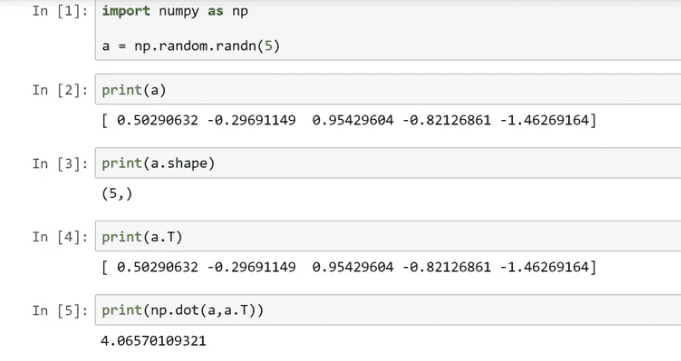Click the number 5 inside randn()
This screenshot has width=681, height=361.
coord(269,46)
